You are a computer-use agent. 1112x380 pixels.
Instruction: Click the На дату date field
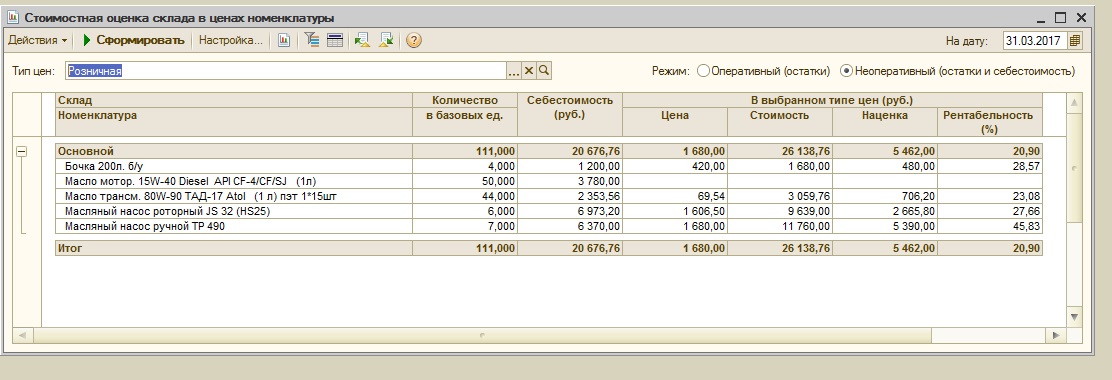coord(1035,40)
